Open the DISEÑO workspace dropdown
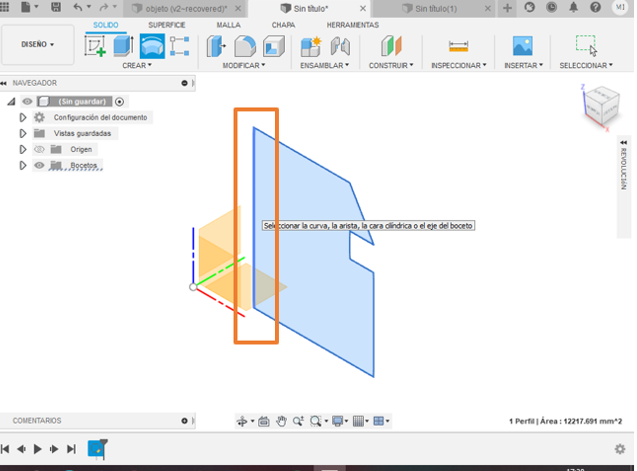 click(x=37, y=44)
